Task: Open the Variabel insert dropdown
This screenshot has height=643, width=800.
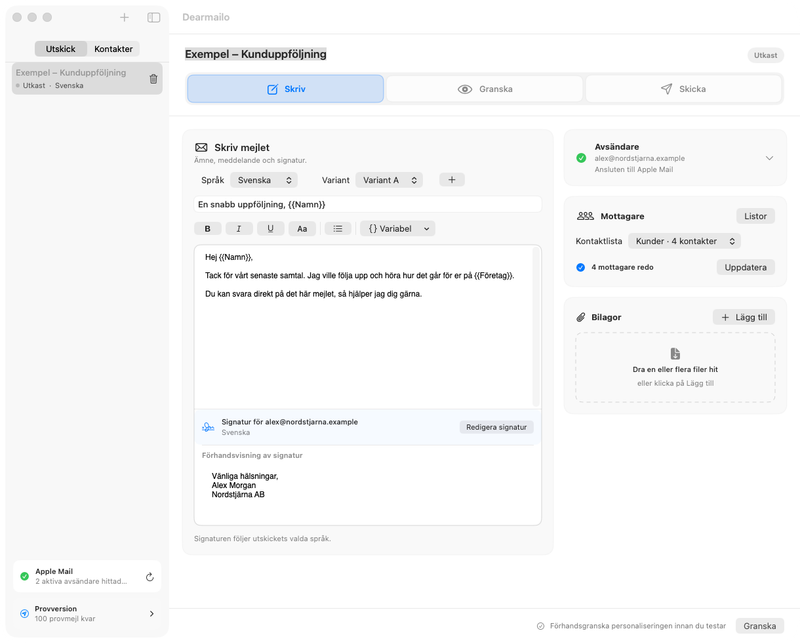Action: pyautogui.click(x=398, y=229)
